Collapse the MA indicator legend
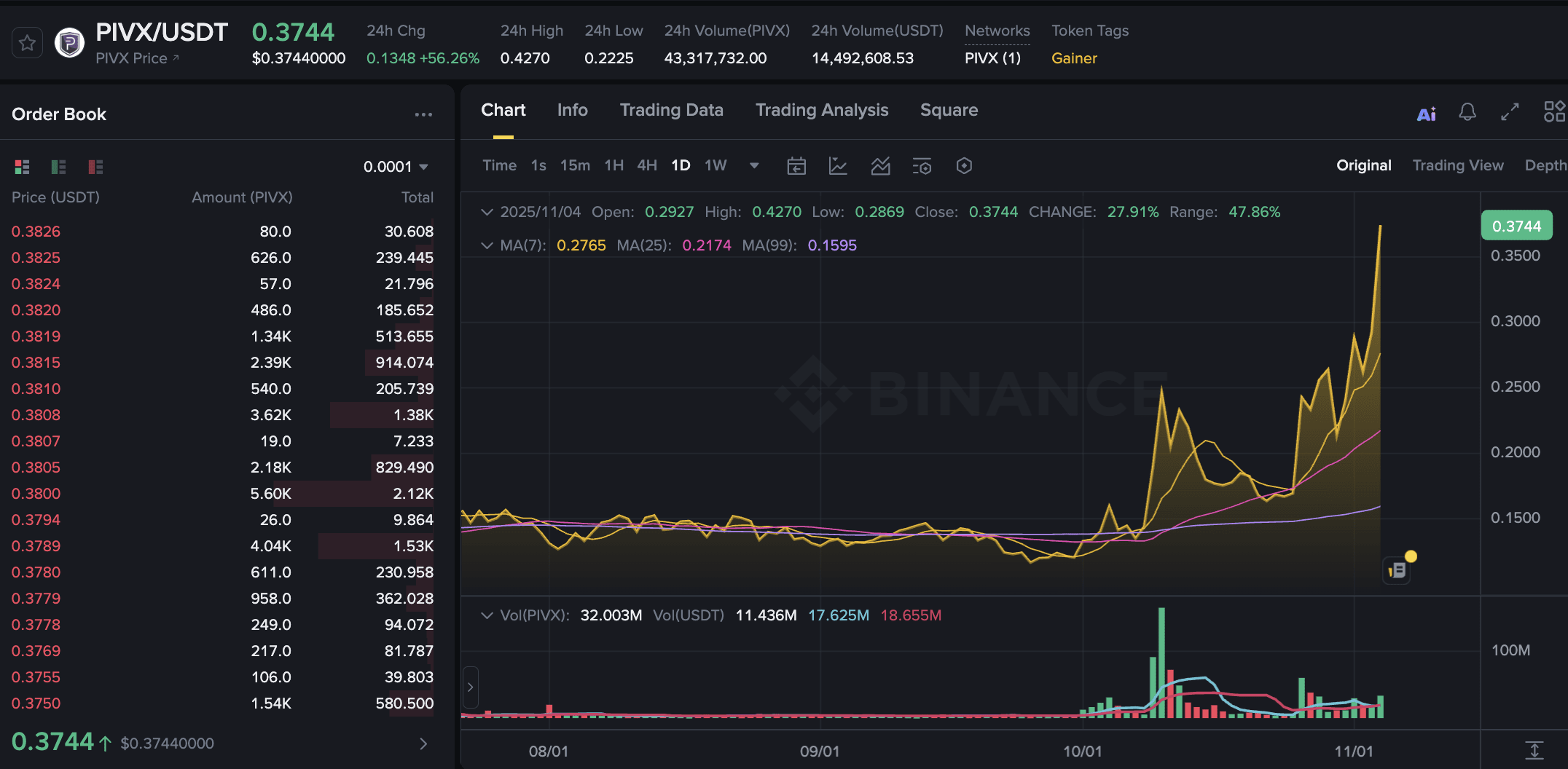Image resolution: width=1568 pixels, height=769 pixels. [x=487, y=245]
